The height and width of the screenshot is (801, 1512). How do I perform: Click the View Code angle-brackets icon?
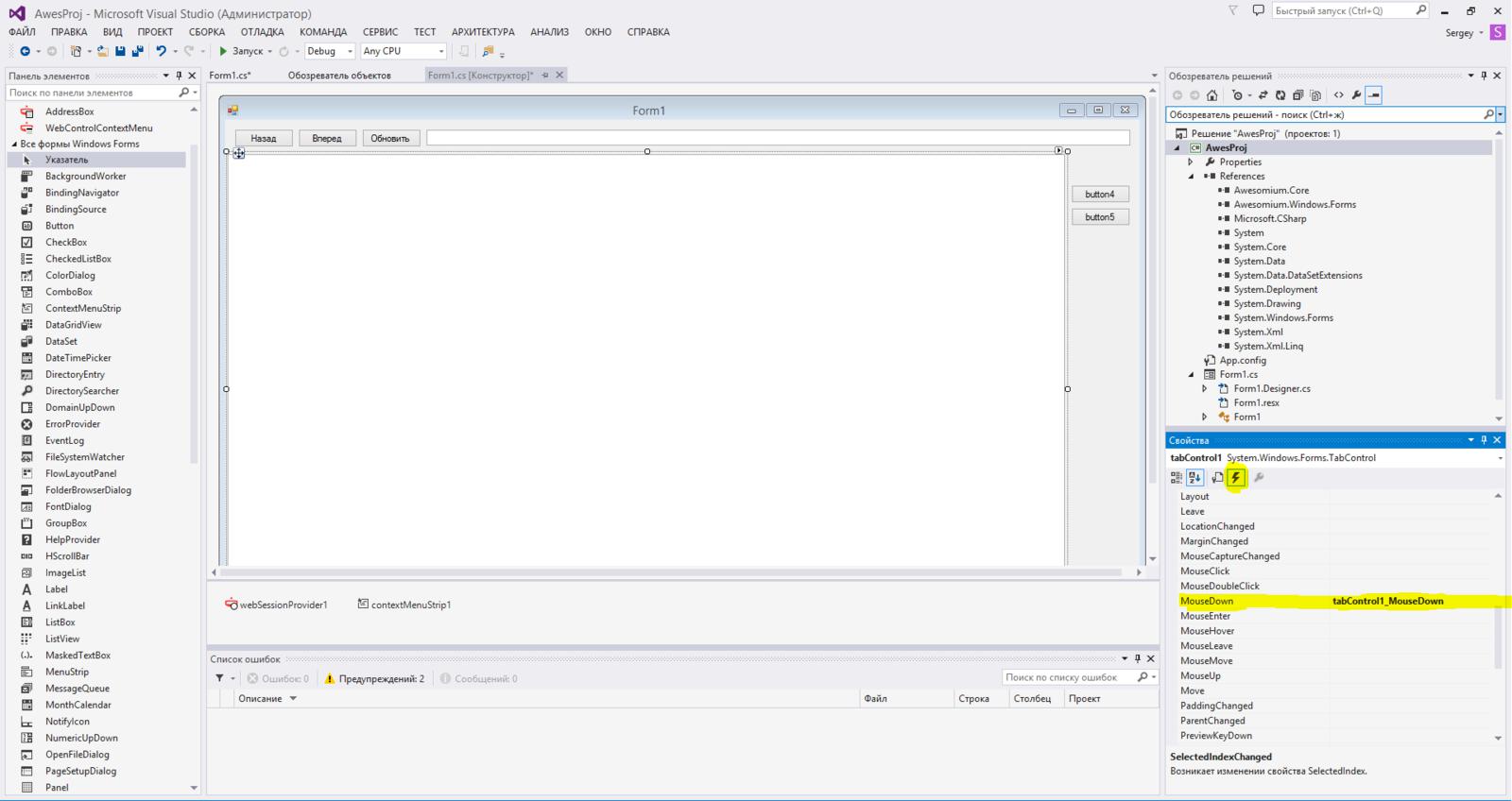tap(1338, 95)
